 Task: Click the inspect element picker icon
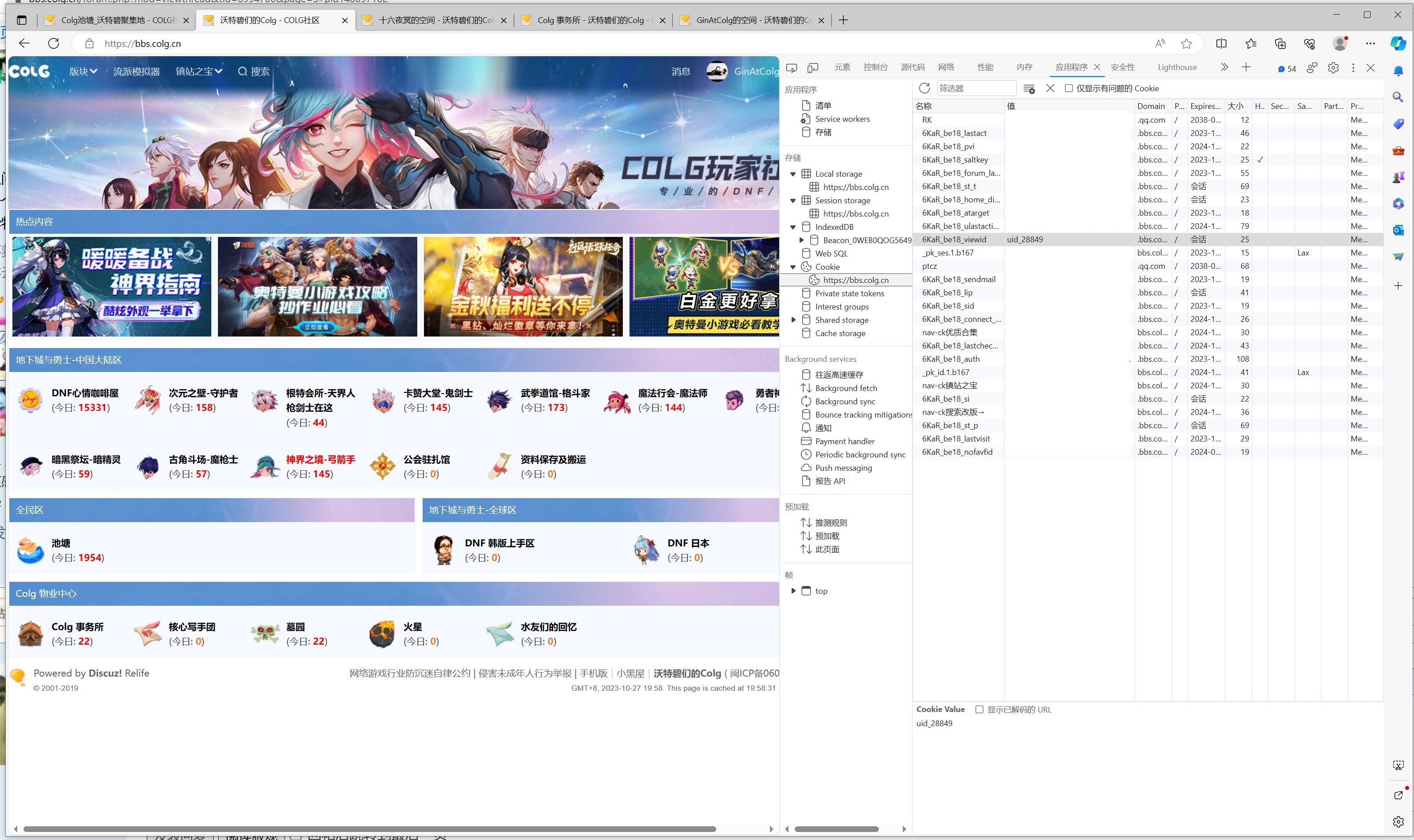click(792, 67)
